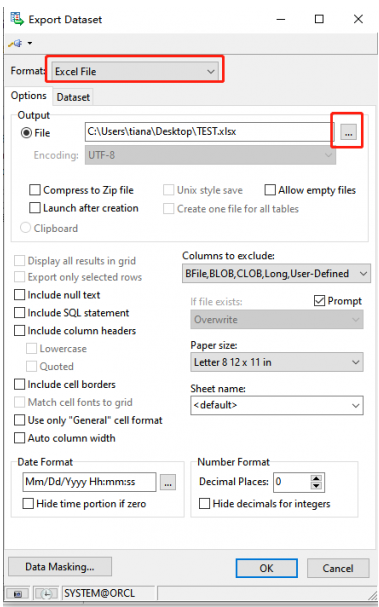
Task: Check Hide time portion if zero
Action: (28, 504)
